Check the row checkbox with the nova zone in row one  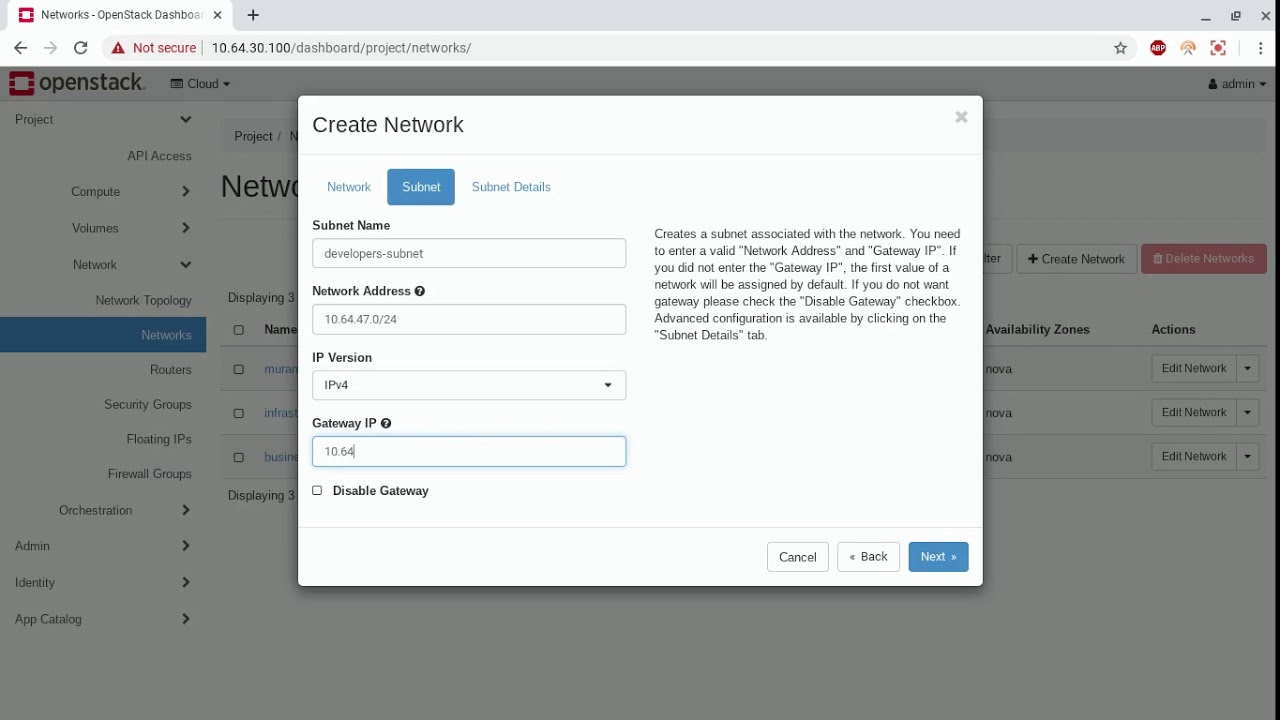238,369
